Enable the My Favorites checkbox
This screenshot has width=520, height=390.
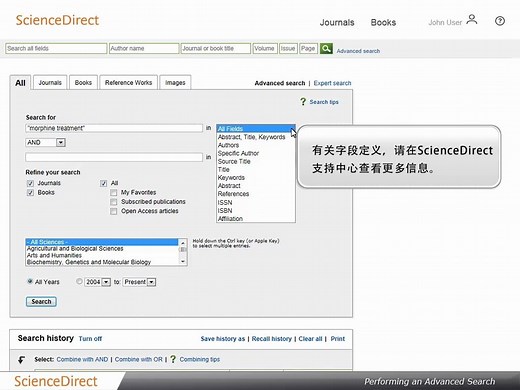[x=114, y=193]
